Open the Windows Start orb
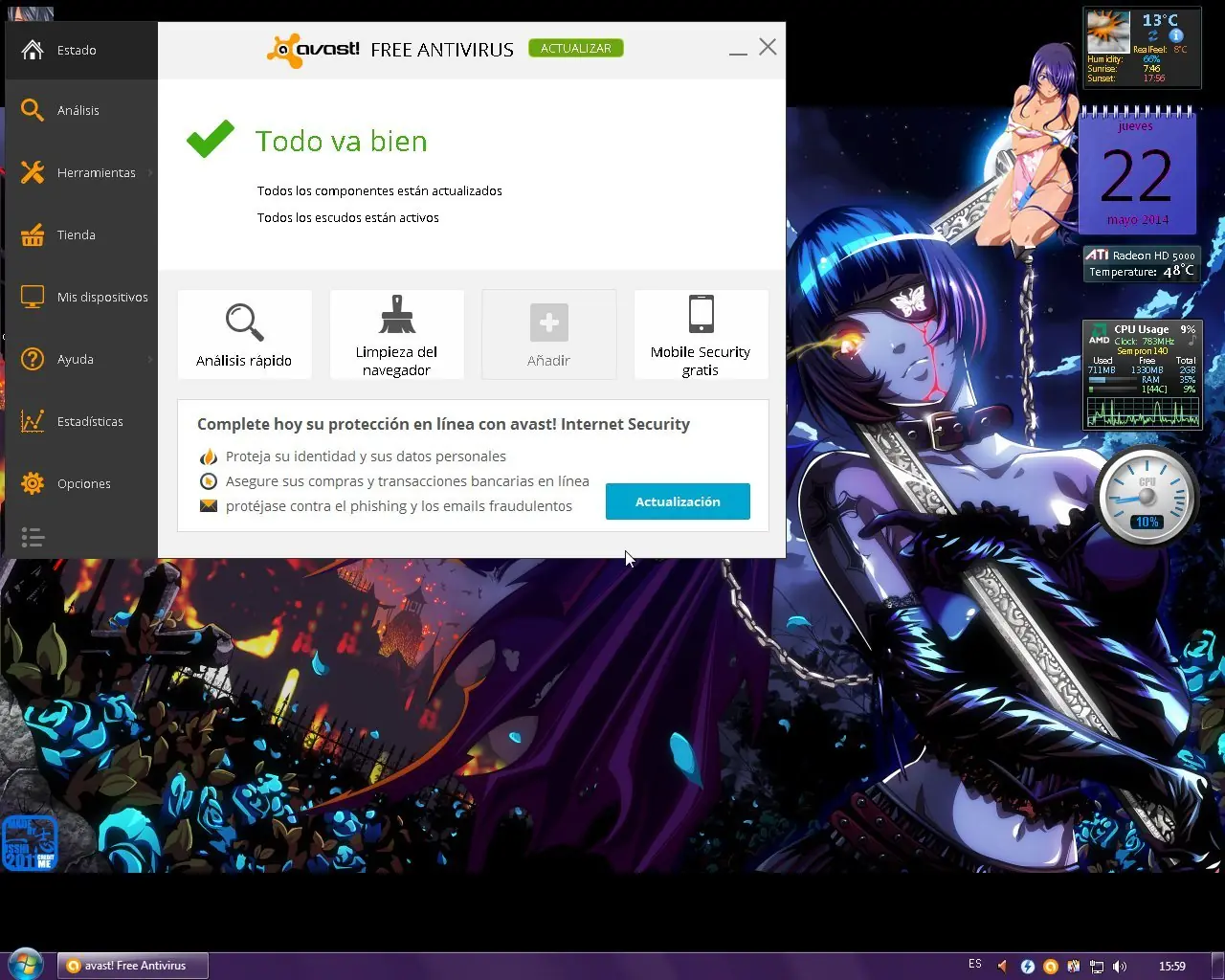 pyautogui.click(x=26, y=965)
